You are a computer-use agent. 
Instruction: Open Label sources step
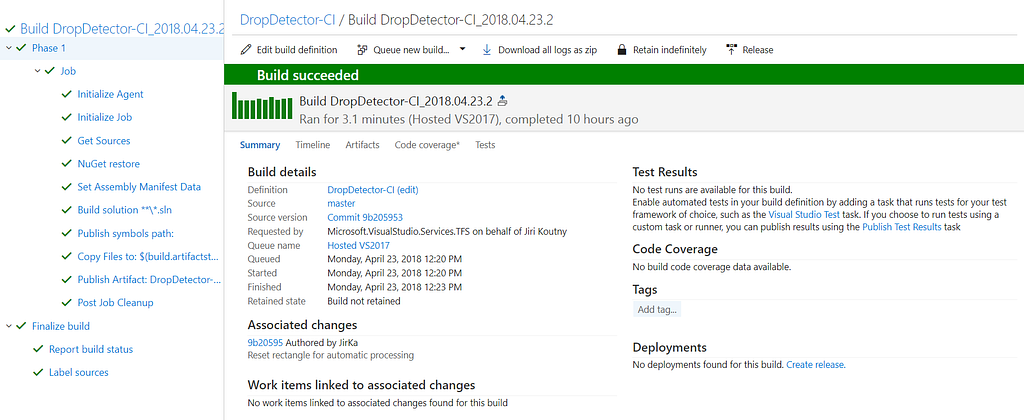[x=78, y=372]
